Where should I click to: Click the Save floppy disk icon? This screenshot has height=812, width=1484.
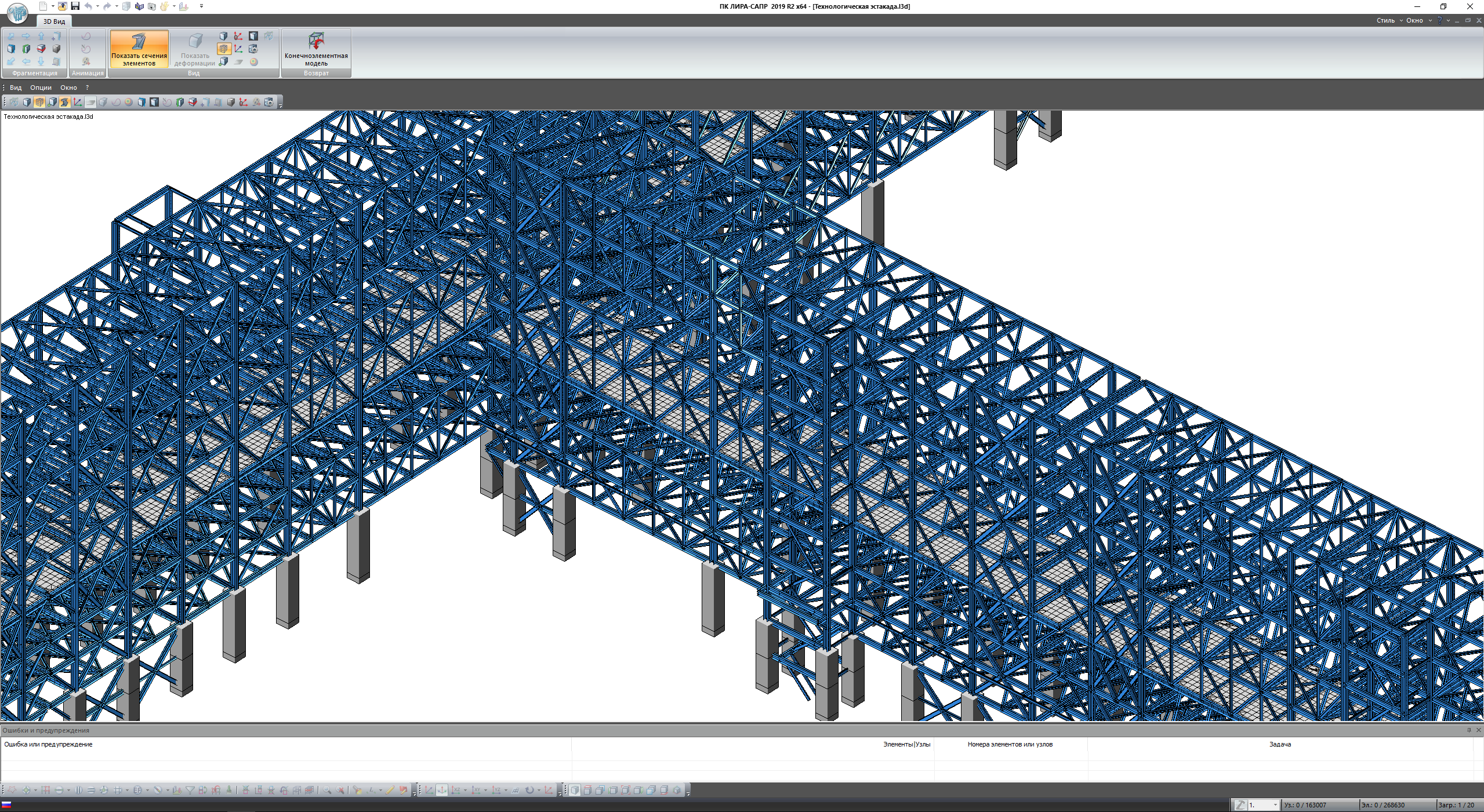tap(75, 6)
